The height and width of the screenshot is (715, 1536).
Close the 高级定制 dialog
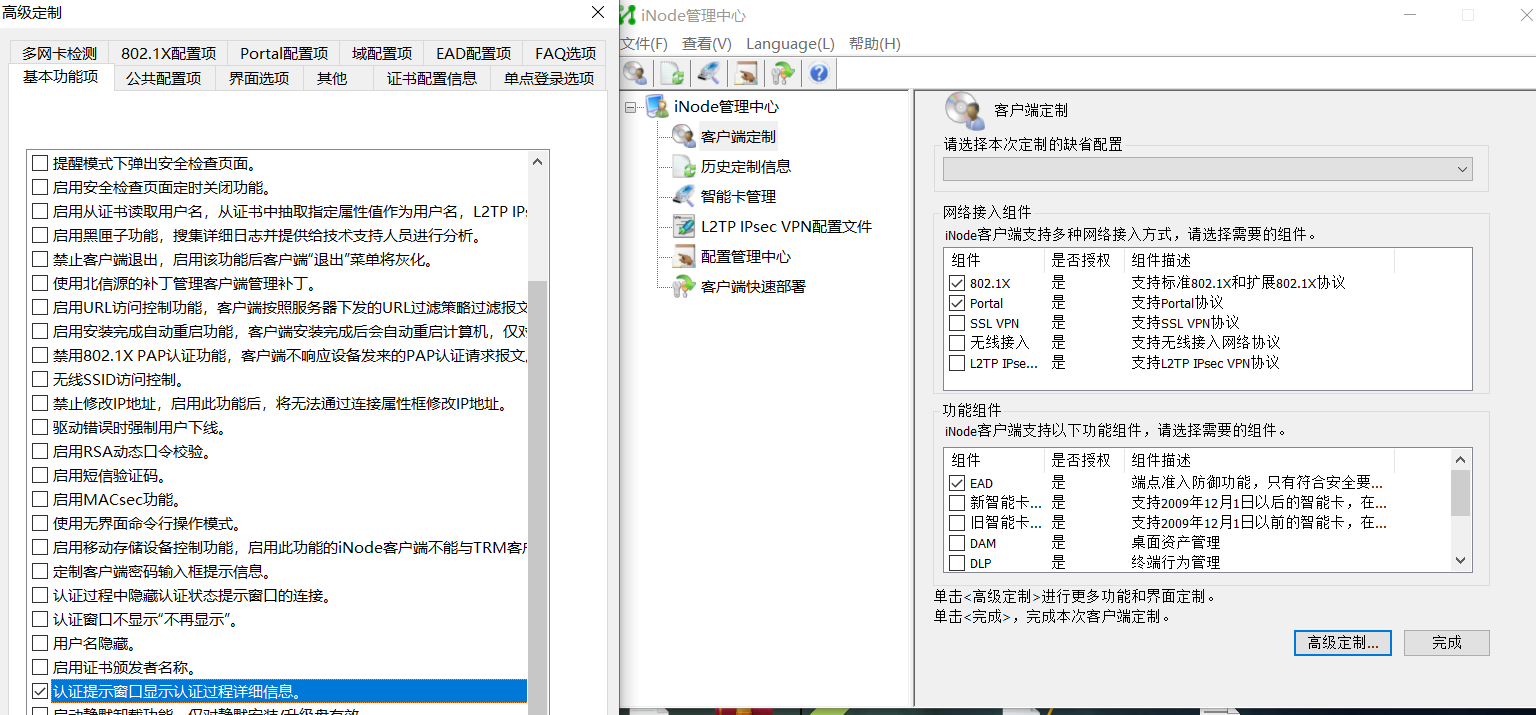click(598, 12)
